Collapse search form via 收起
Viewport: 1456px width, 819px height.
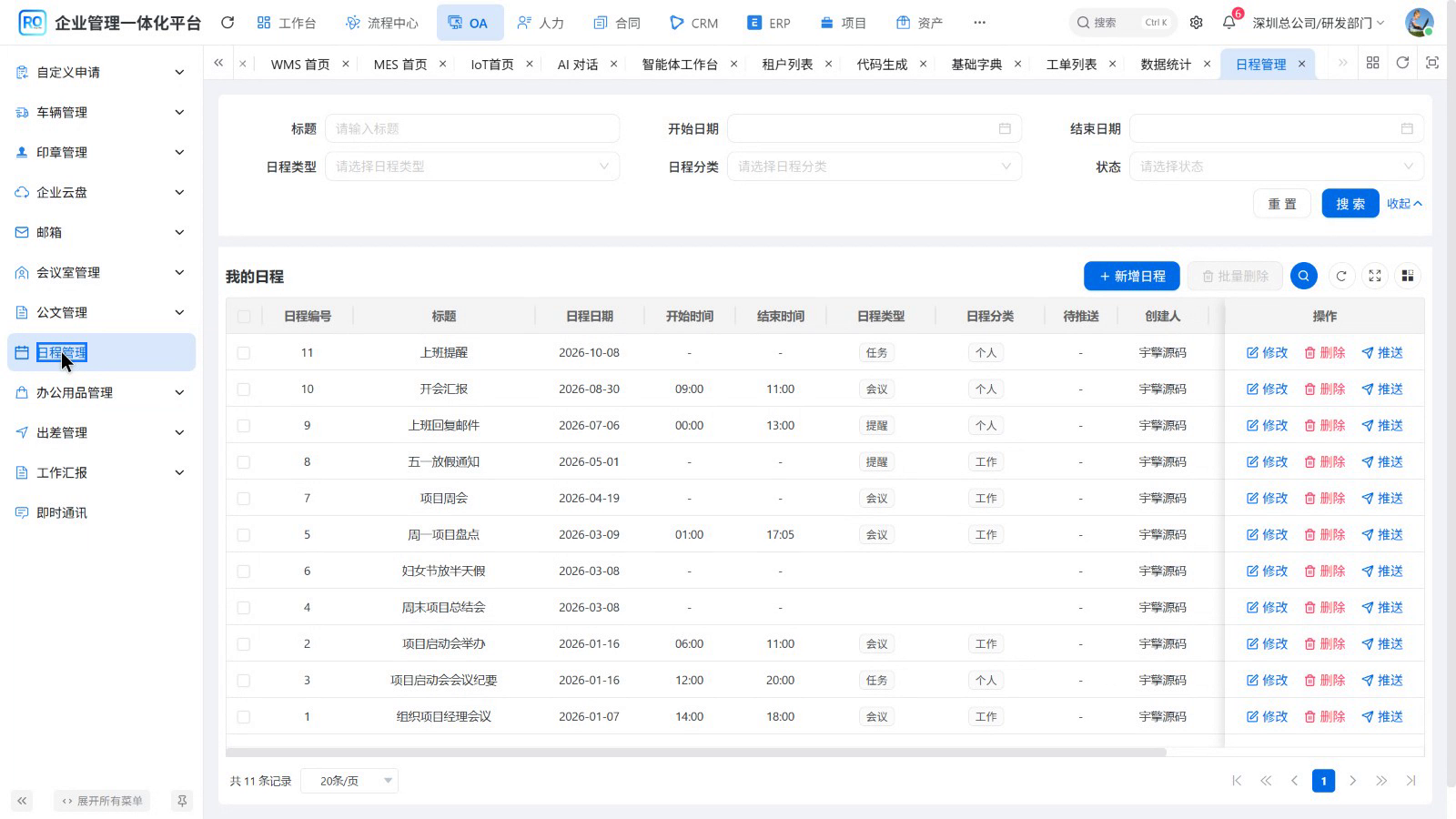coord(1404,204)
